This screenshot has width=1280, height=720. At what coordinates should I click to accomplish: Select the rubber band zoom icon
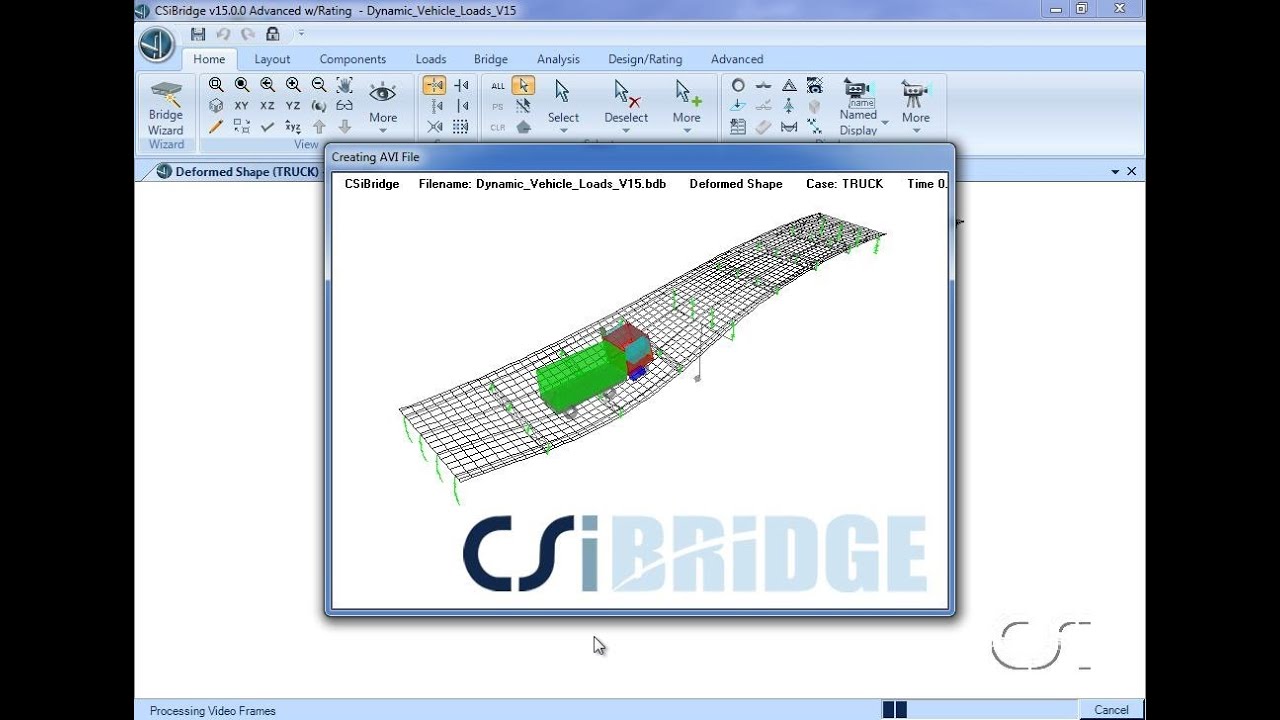click(x=216, y=85)
